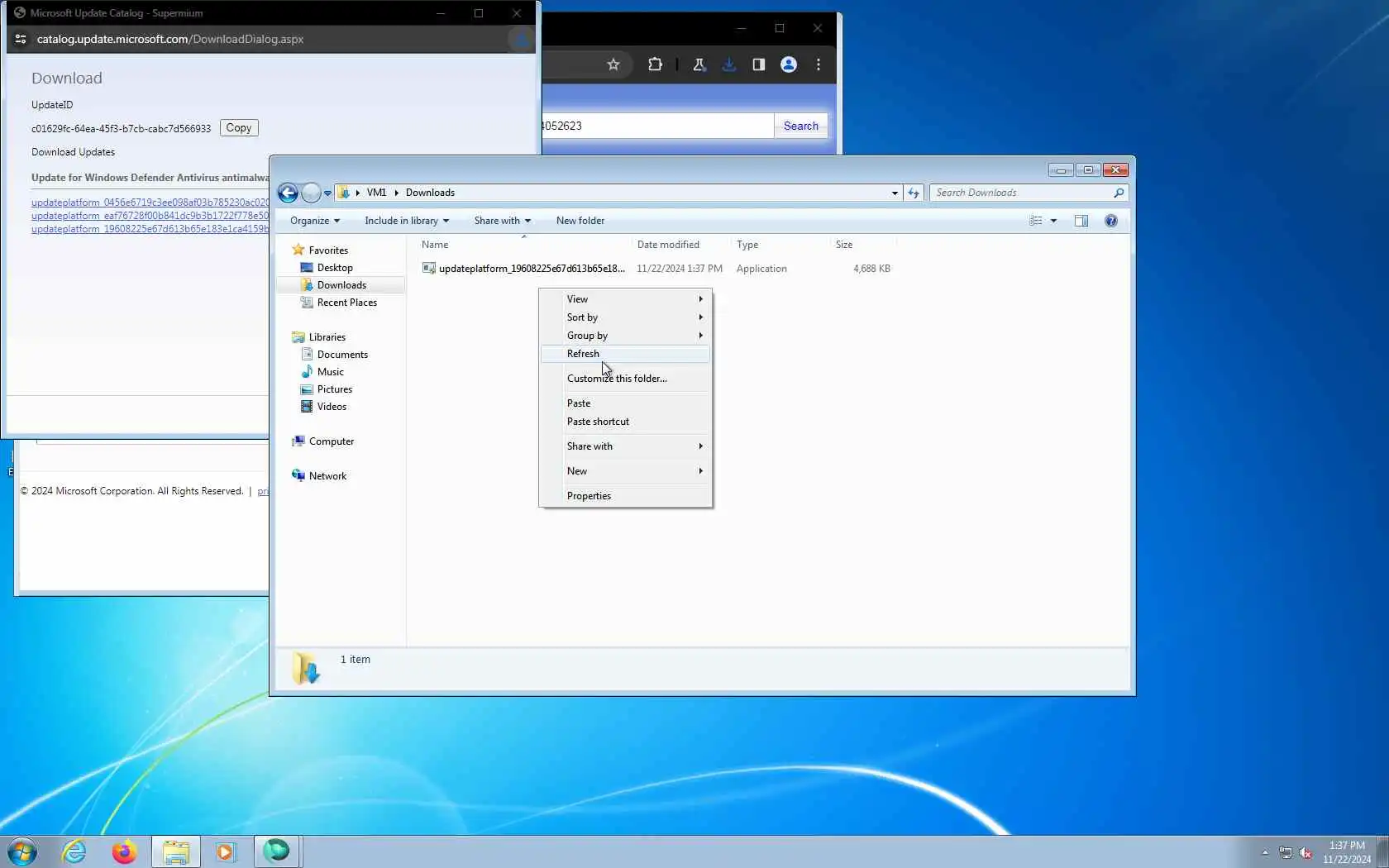The image size is (1389, 868).
Task: Open the browser profile avatar
Action: tap(789, 64)
